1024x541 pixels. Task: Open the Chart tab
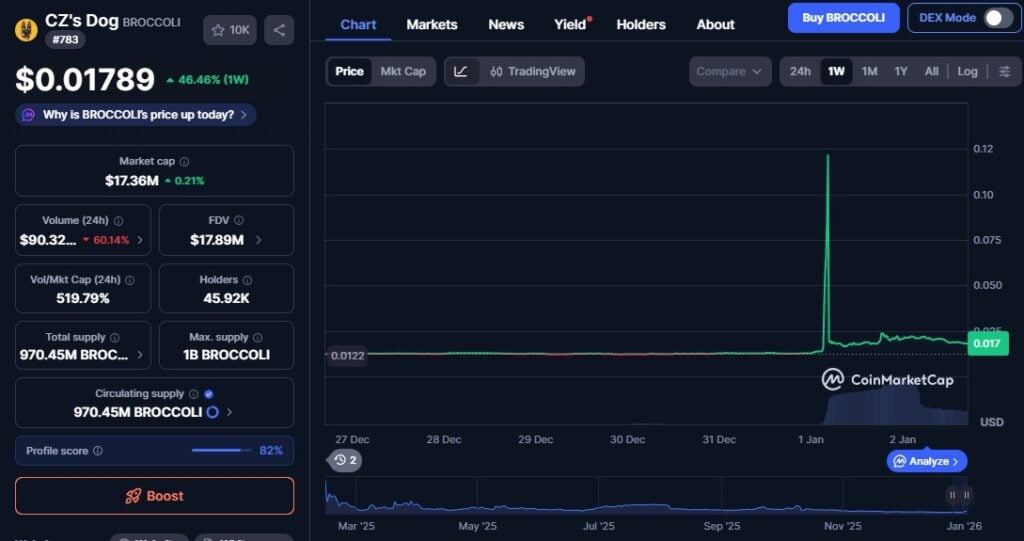[358, 25]
